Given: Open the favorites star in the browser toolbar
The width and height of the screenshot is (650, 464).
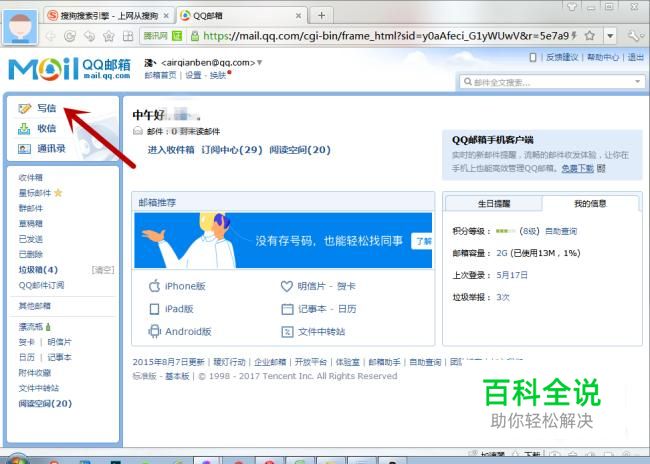Looking at the screenshot, I should tap(109, 36).
